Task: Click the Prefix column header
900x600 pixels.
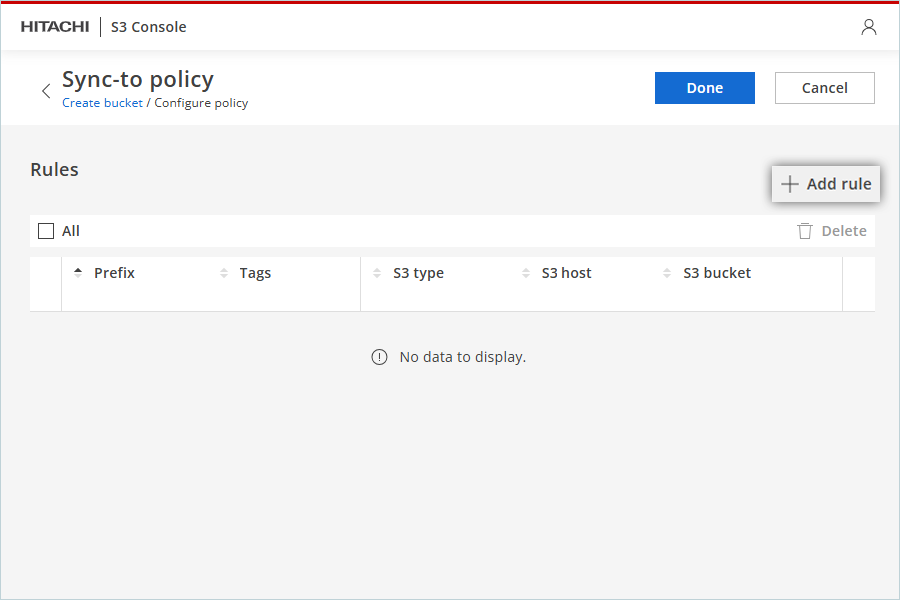Action: pyautogui.click(x=114, y=273)
